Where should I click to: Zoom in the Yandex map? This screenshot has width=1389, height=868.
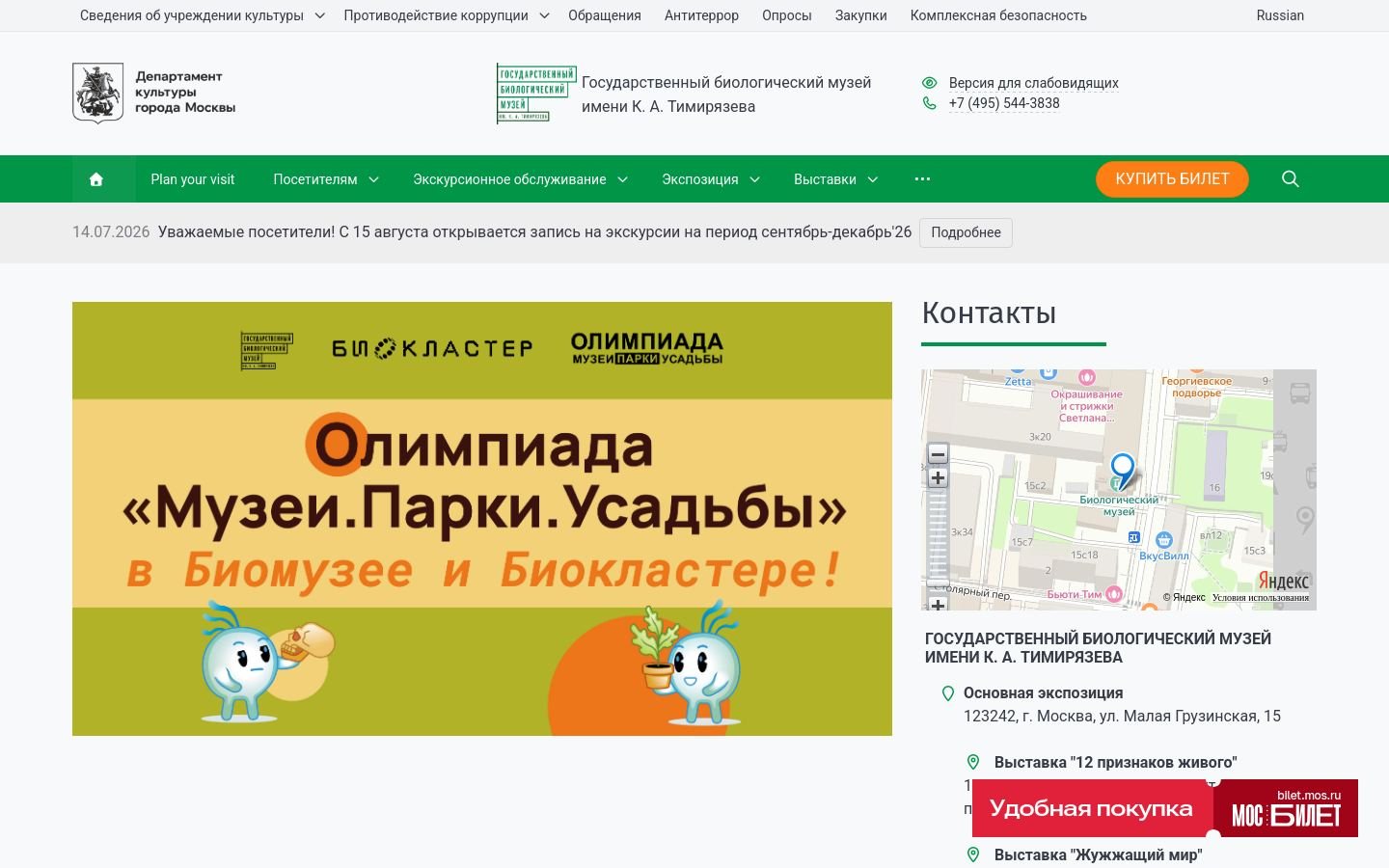coord(938,478)
